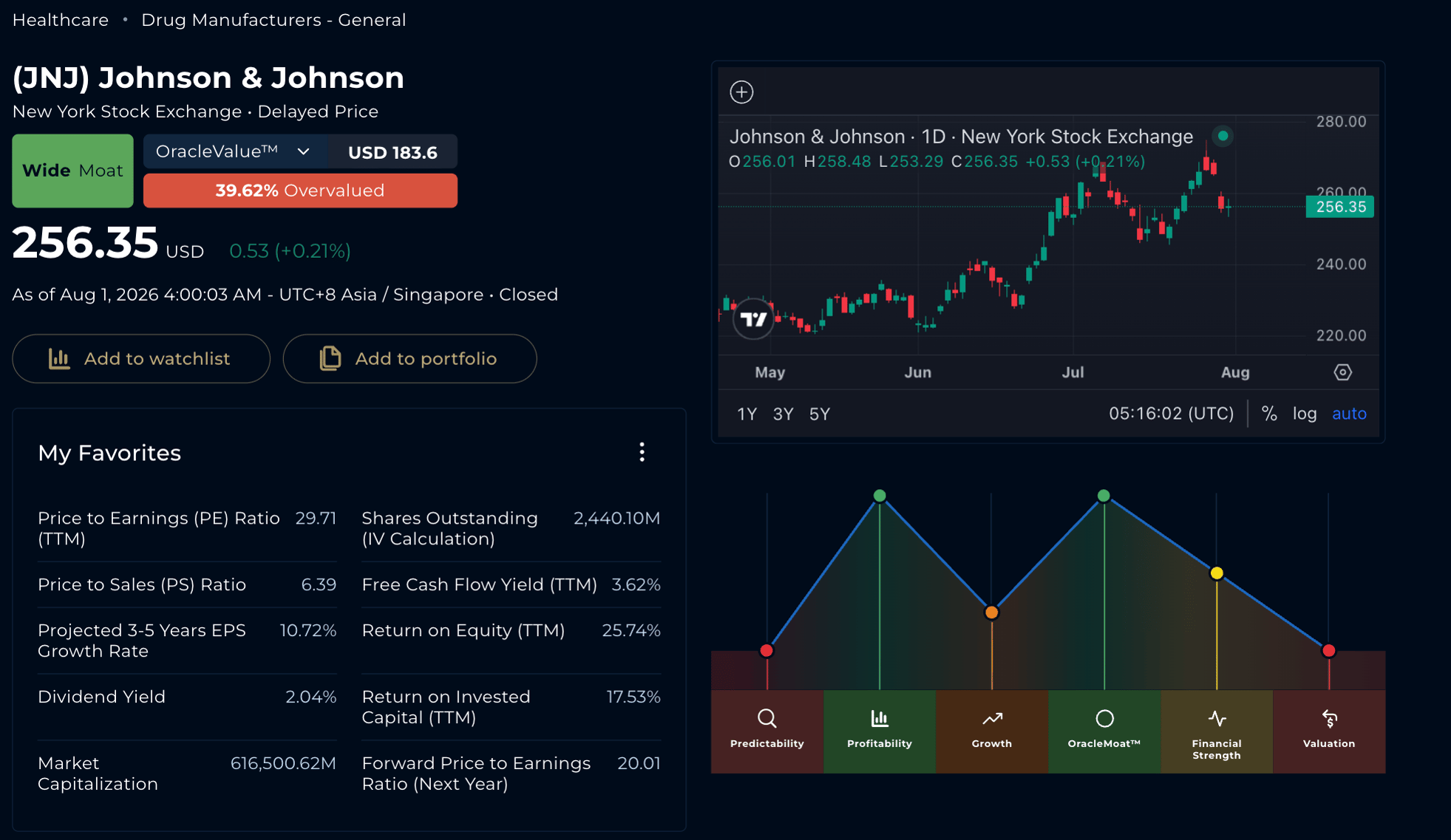Screen dimensions: 1451x840
Task: Switch chart range to 5Y
Action: click(x=819, y=414)
